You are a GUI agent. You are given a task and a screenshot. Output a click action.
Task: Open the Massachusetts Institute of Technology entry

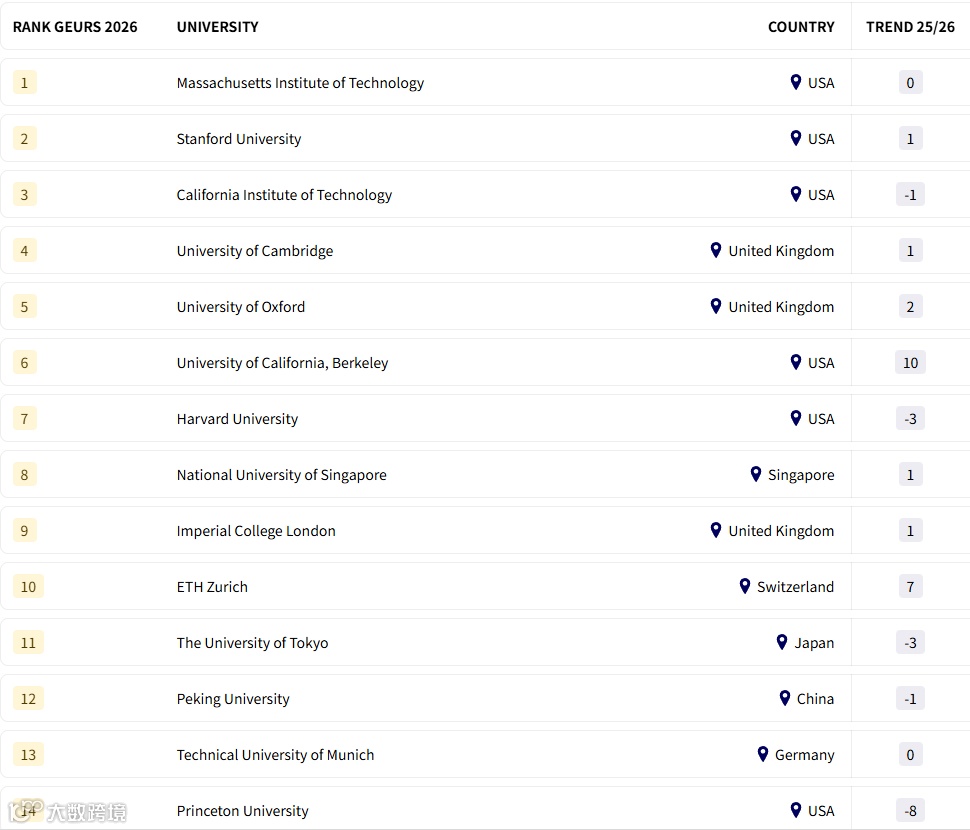[x=300, y=83]
